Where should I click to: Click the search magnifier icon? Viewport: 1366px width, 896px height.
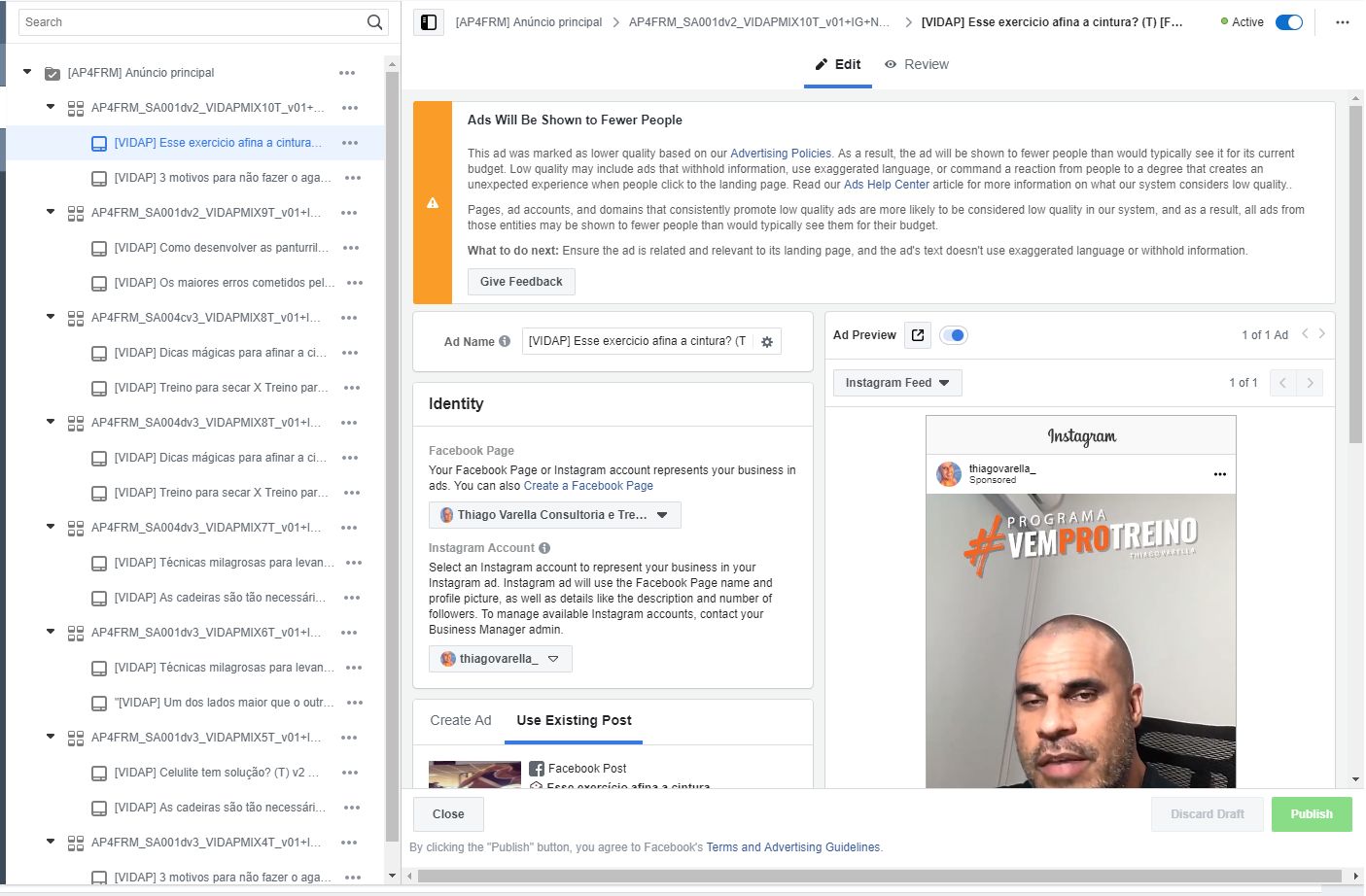(x=374, y=22)
